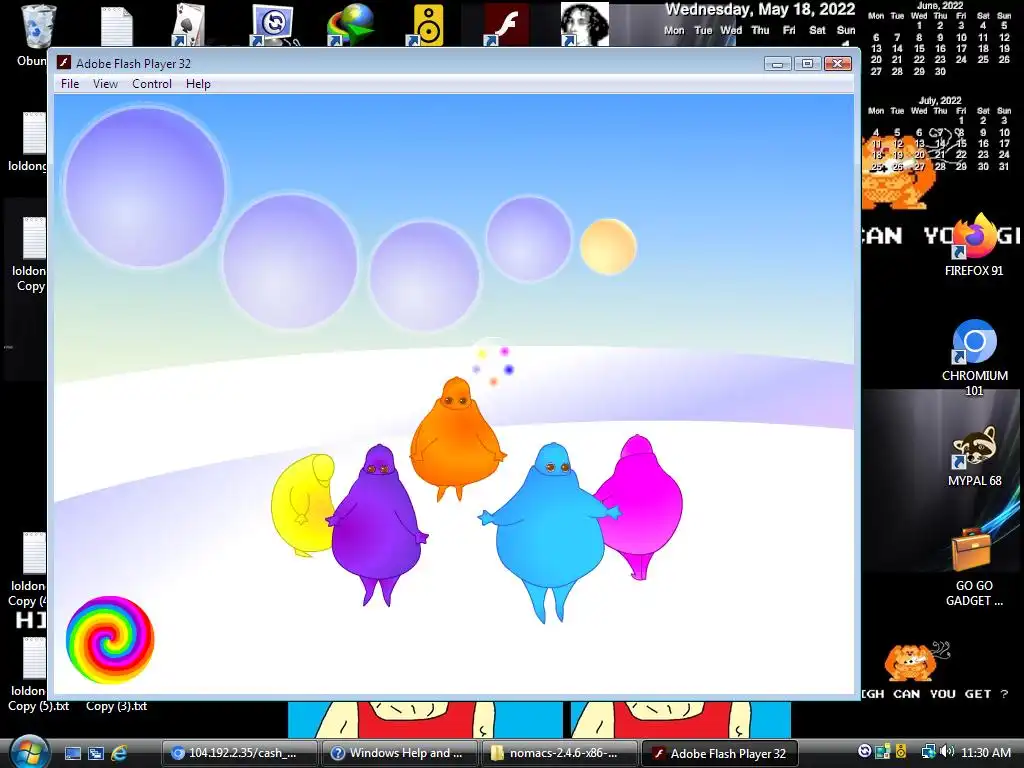Open the View menu in Flash Player
Screen dimensions: 1024x768
tap(105, 84)
